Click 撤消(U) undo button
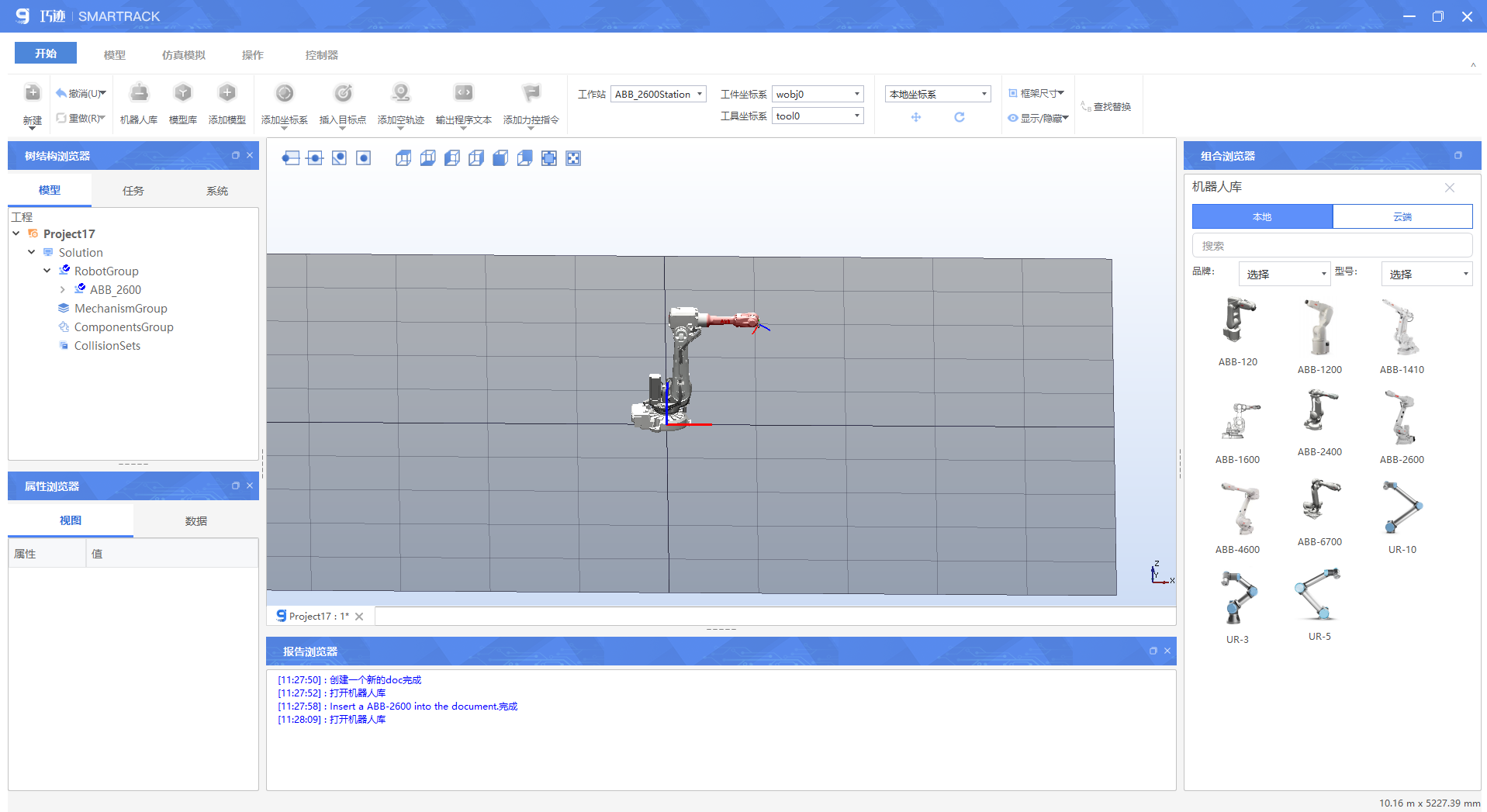Viewport: 1487px width, 812px height. [81, 93]
